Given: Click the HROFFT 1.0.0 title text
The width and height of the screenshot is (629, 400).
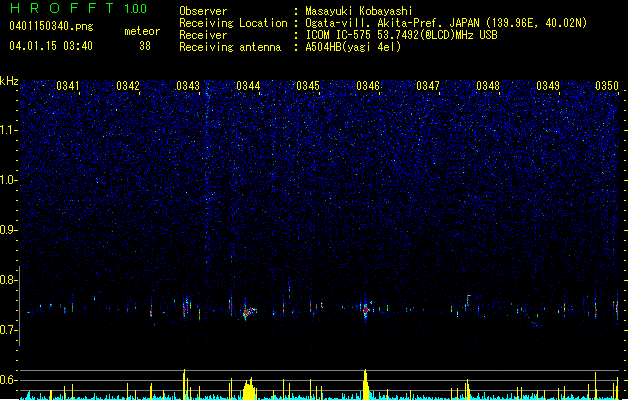Looking at the screenshot, I should coord(78,8).
